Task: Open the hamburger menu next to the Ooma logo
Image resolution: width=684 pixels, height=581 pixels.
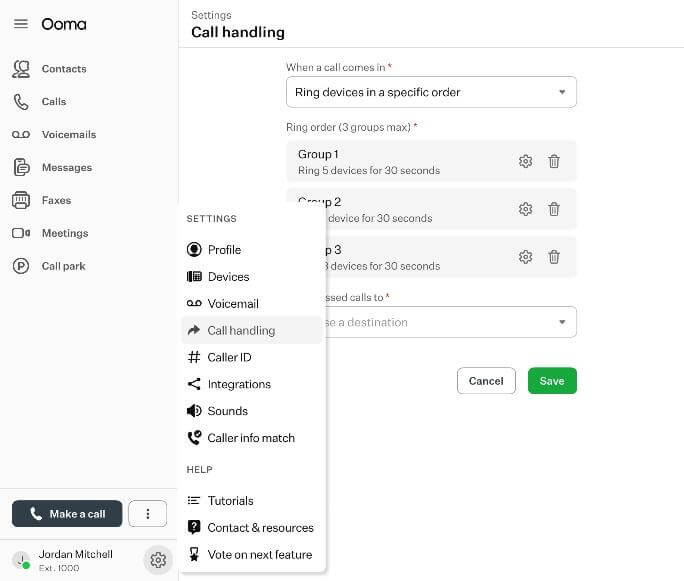Action: pos(20,25)
